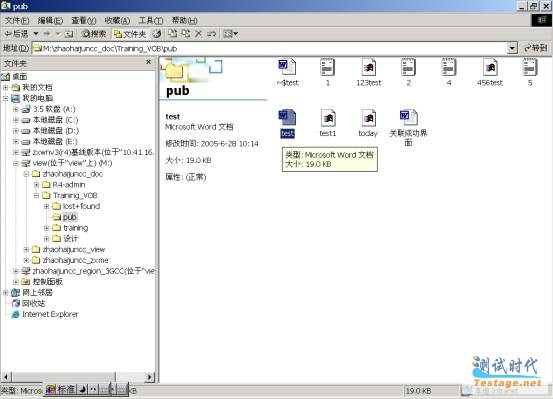Open the history toolbar icon
Screen dimensions: 553x399
point(157,34)
